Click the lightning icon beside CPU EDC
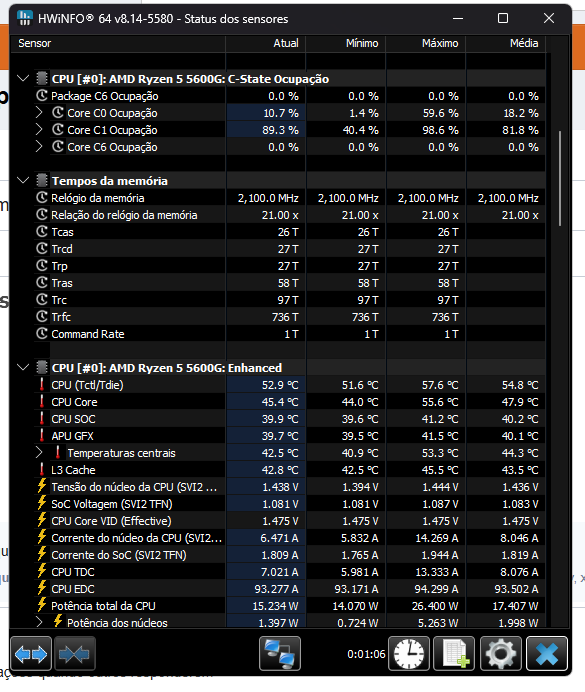The width and height of the screenshot is (585, 692). [42, 588]
